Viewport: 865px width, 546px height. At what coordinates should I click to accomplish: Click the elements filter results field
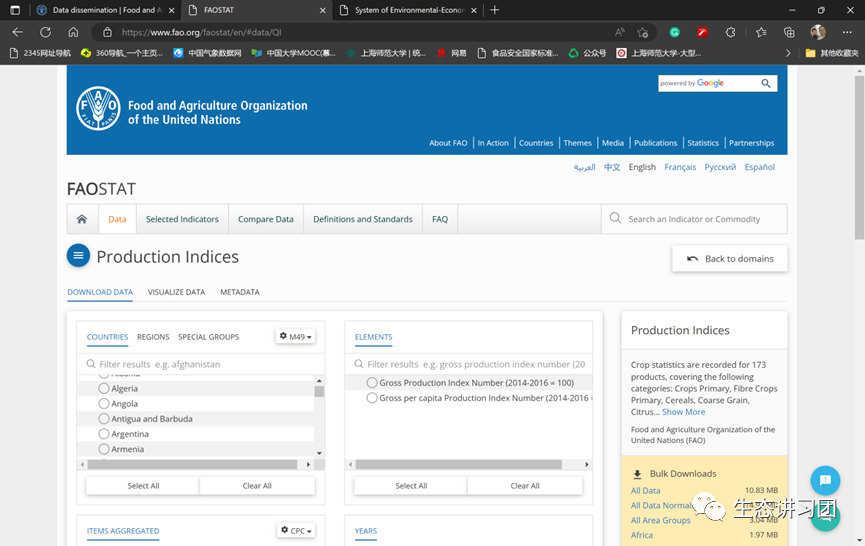(469, 364)
